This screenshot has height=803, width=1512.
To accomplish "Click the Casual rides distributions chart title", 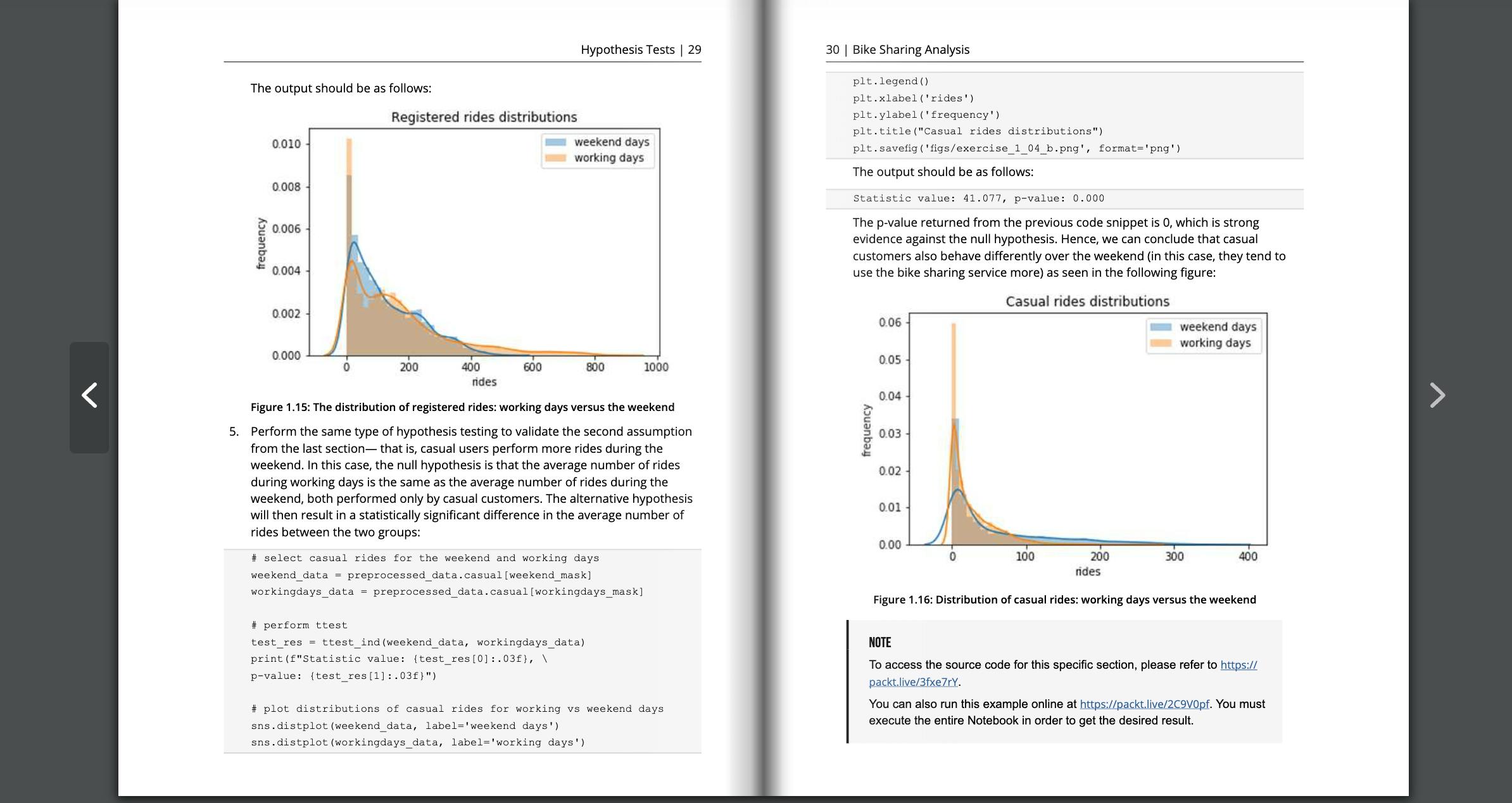I will (1087, 301).
